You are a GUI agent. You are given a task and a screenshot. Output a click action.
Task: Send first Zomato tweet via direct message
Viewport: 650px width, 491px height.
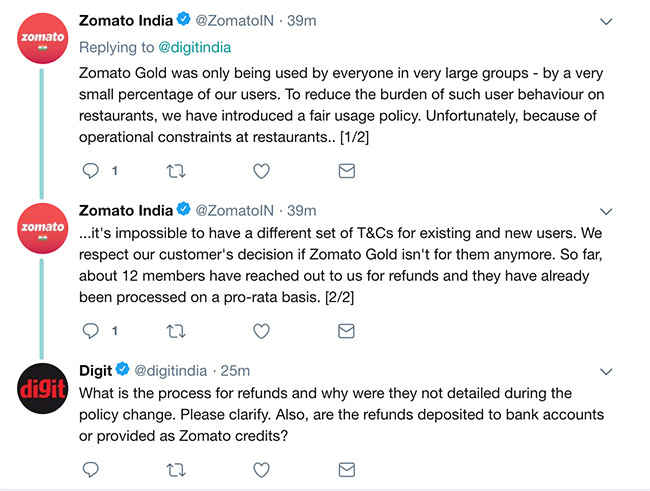347,171
